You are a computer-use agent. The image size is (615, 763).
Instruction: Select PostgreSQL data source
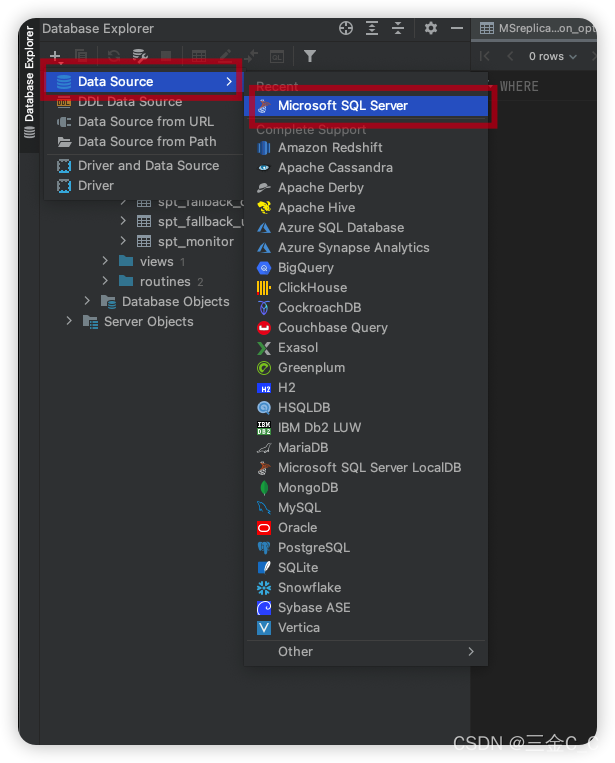coord(366,547)
